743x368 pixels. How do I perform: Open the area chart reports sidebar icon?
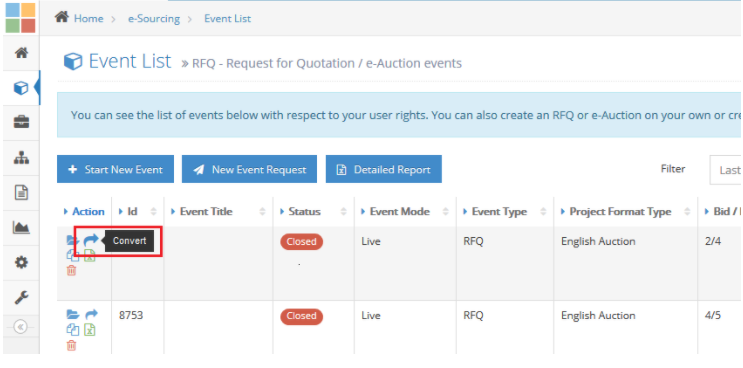(x=21, y=228)
